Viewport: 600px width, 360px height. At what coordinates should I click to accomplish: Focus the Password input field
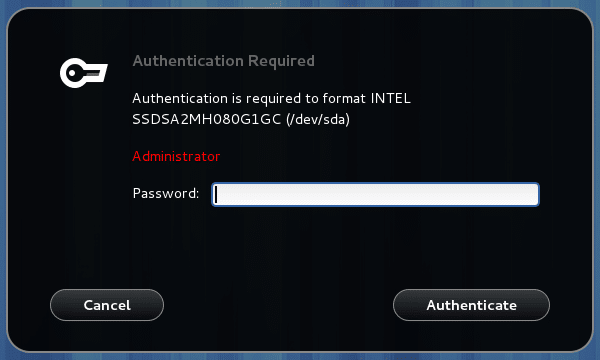click(x=375, y=194)
